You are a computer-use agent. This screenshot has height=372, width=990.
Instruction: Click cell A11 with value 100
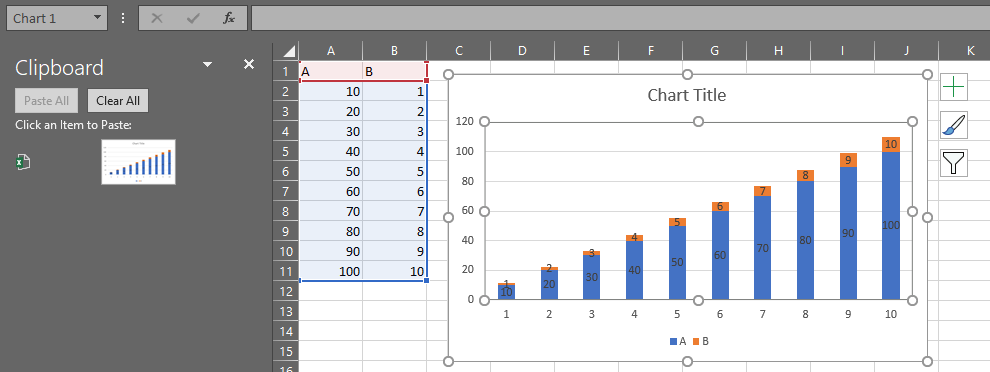coord(331,272)
